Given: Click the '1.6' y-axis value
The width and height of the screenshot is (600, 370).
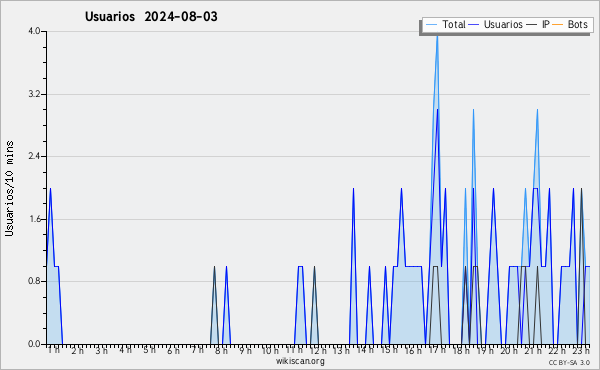Looking at the screenshot, I should click(x=34, y=219).
